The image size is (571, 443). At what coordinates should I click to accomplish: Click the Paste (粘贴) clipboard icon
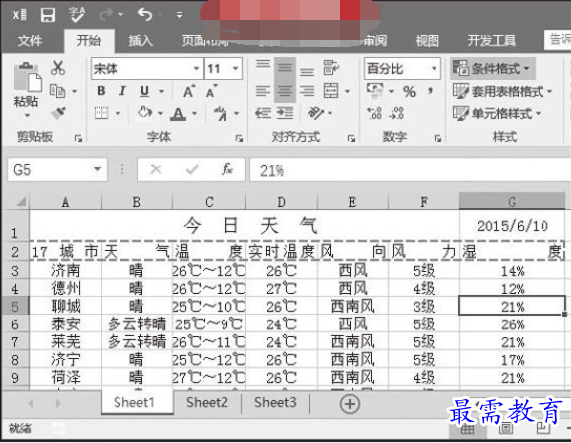pos(27,77)
